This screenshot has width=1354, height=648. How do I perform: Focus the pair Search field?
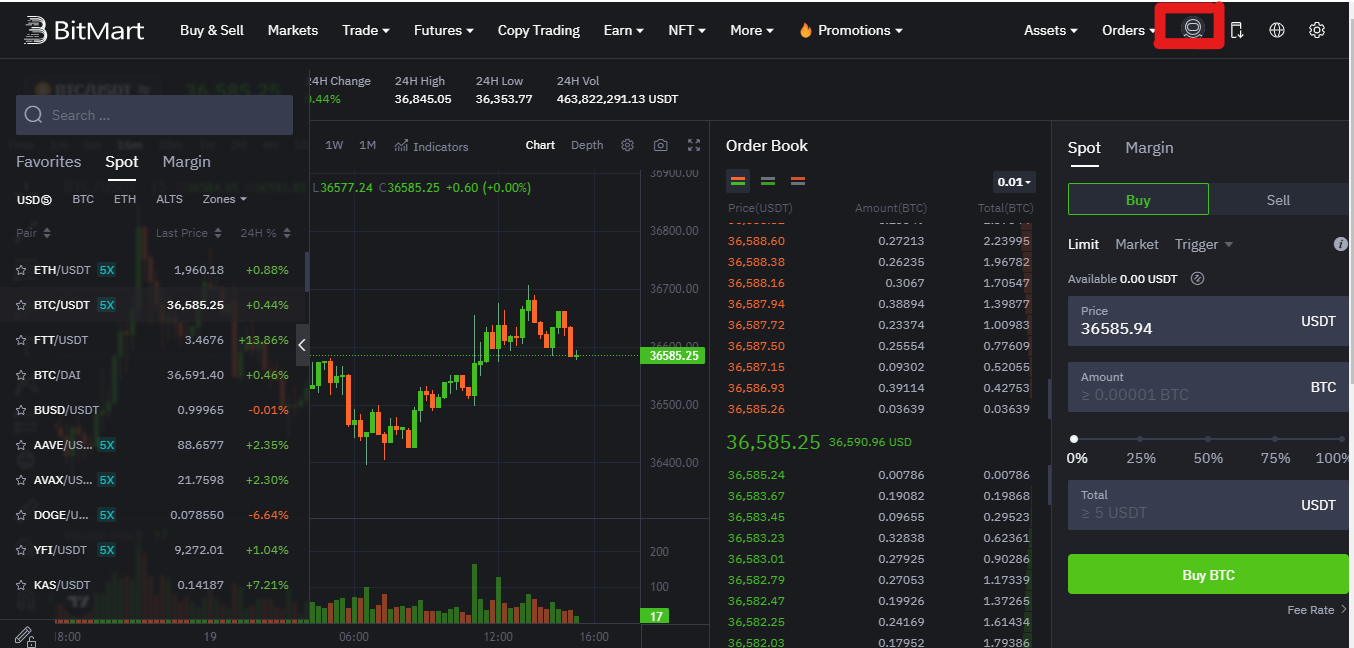tap(154, 115)
